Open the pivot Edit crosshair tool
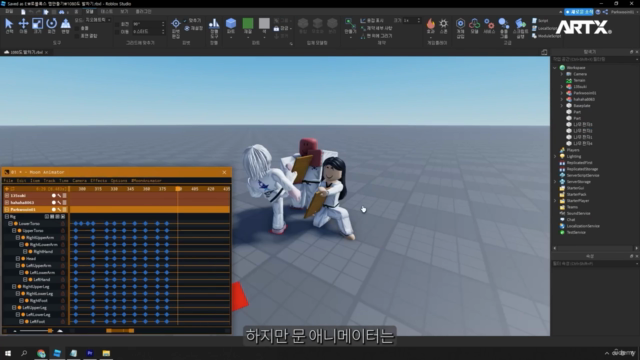The height and width of the screenshot is (360, 640). [176, 27]
